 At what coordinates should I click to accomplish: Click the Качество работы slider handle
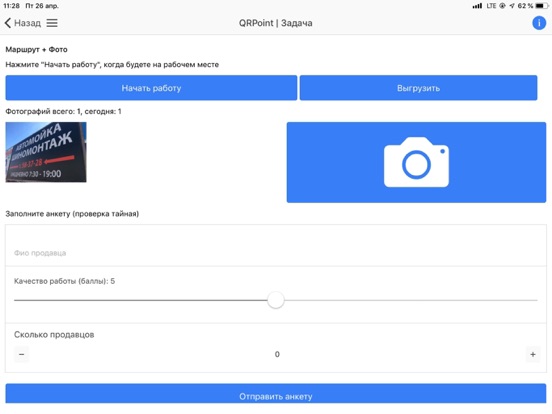(x=276, y=300)
